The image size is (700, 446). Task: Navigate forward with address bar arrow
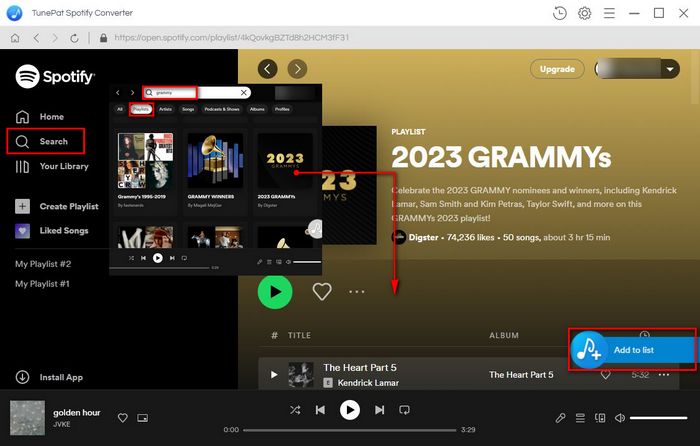[55, 38]
